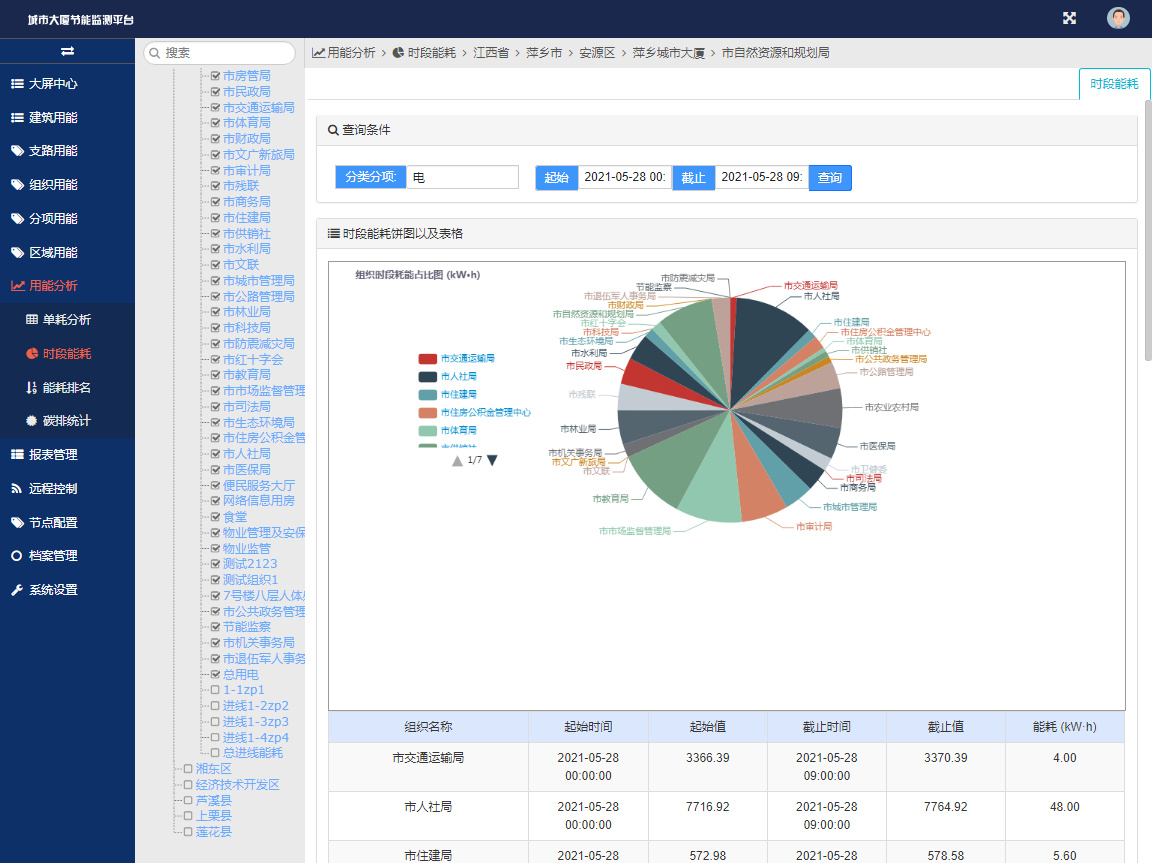The height and width of the screenshot is (863, 1152).
Task: Go to previous legend page arrow
Action: click(x=457, y=460)
